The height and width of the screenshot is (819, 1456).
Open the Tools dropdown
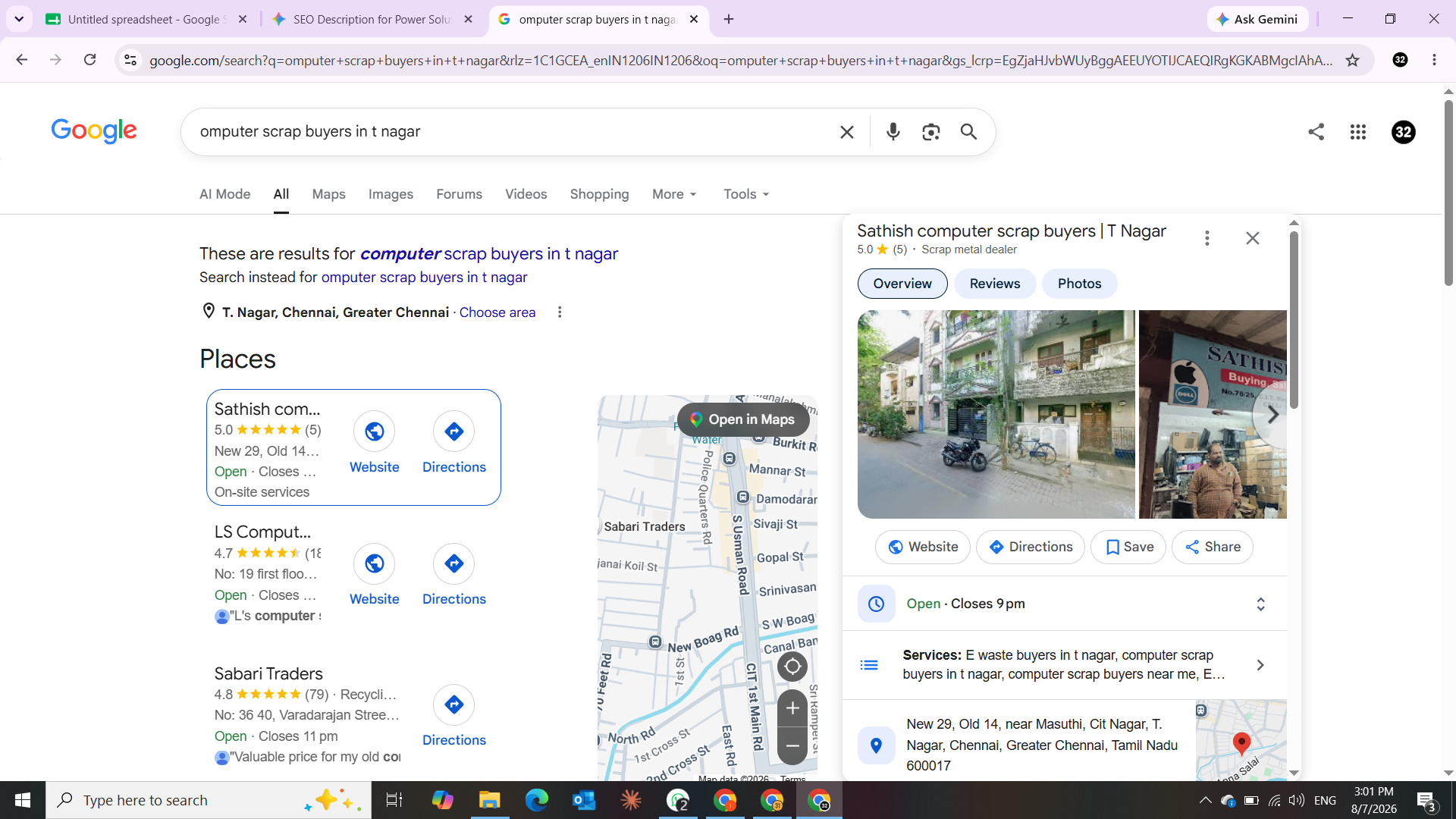coord(746,195)
